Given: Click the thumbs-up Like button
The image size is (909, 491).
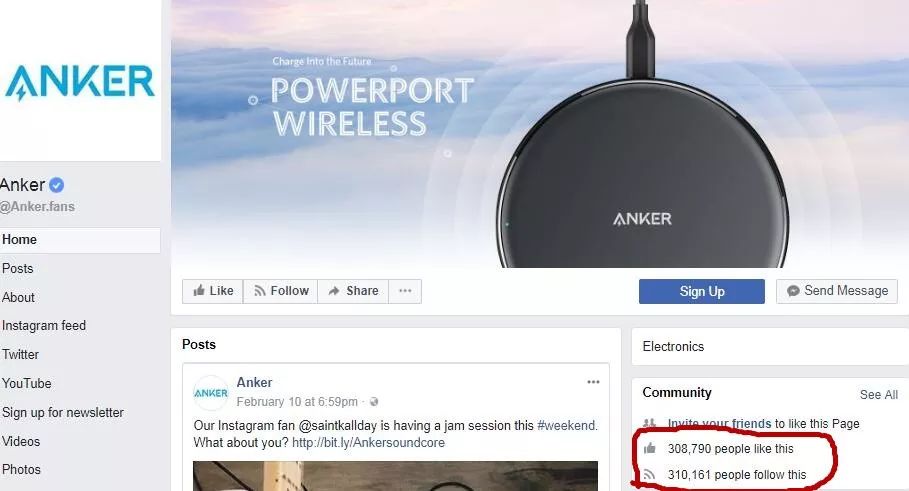Looking at the screenshot, I should pos(213,291).
